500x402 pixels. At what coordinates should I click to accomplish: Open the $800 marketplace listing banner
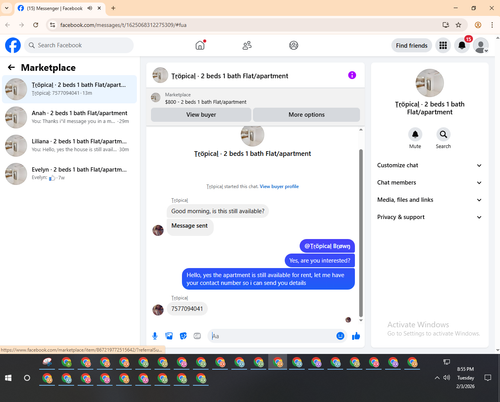[255, 98]
